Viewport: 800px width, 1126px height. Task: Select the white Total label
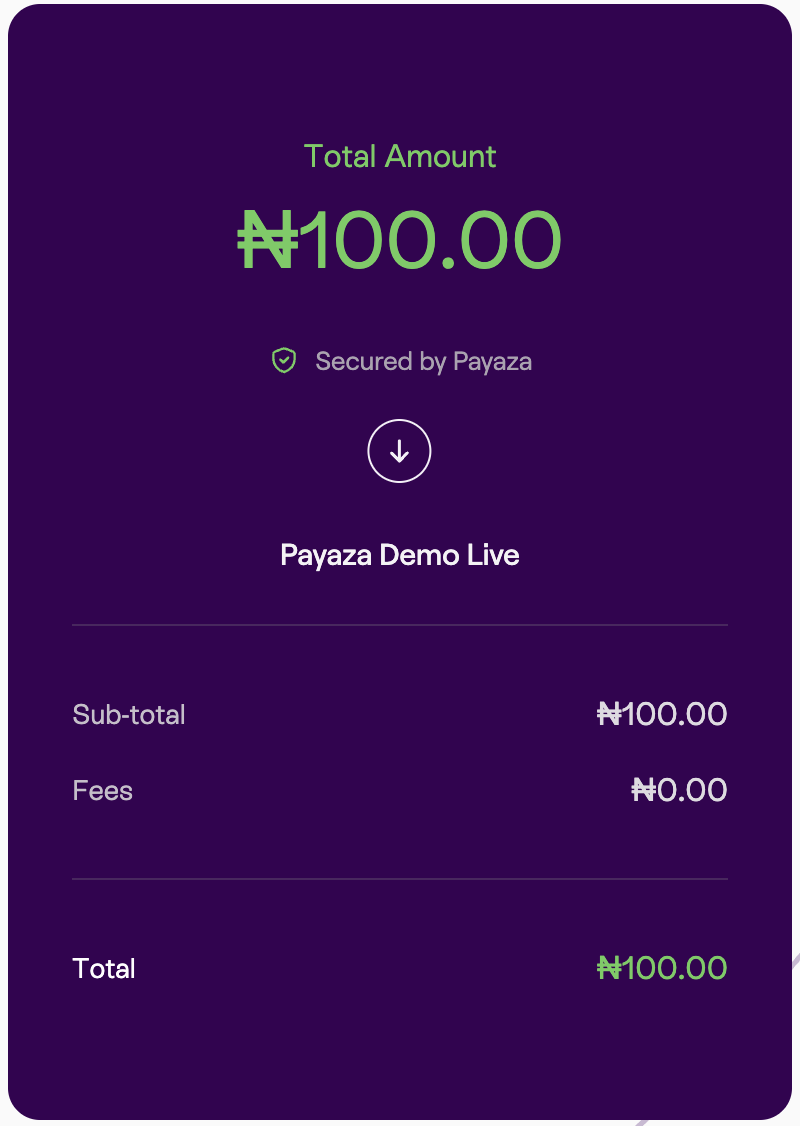(x=104, y=969)
